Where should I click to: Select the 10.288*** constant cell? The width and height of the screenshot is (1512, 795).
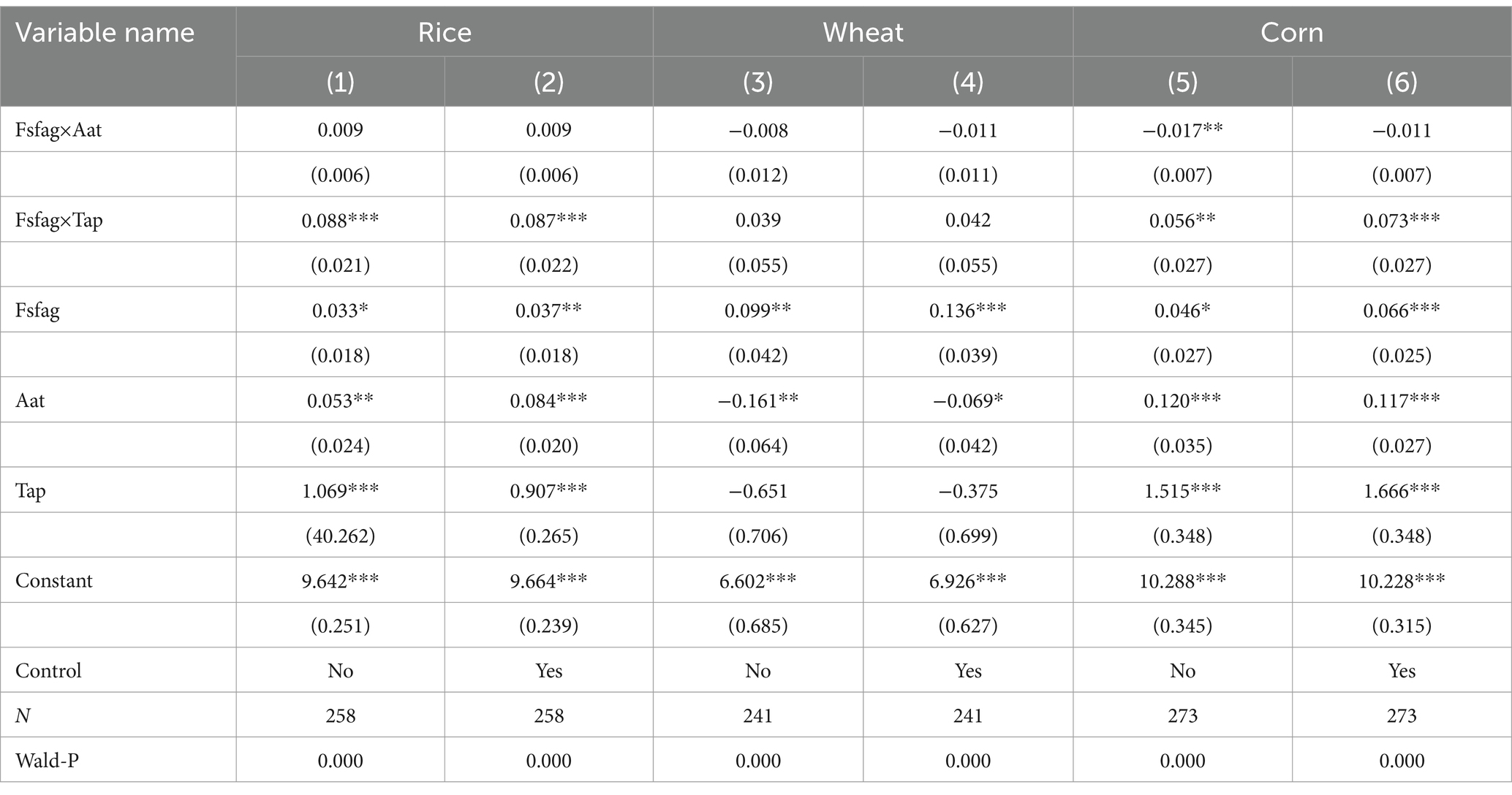click(1182, 581)
